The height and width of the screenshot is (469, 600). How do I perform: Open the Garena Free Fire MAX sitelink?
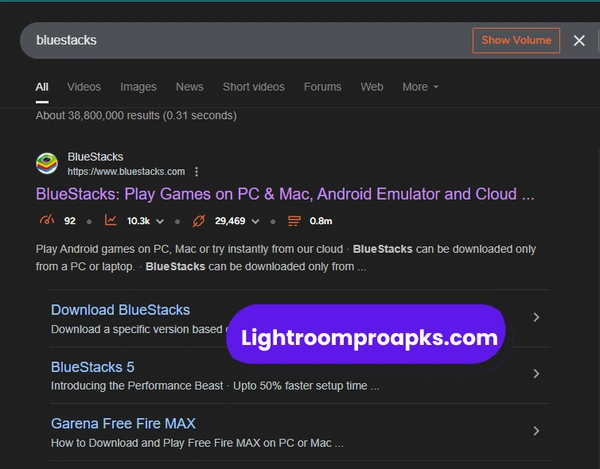click(123, 423)
